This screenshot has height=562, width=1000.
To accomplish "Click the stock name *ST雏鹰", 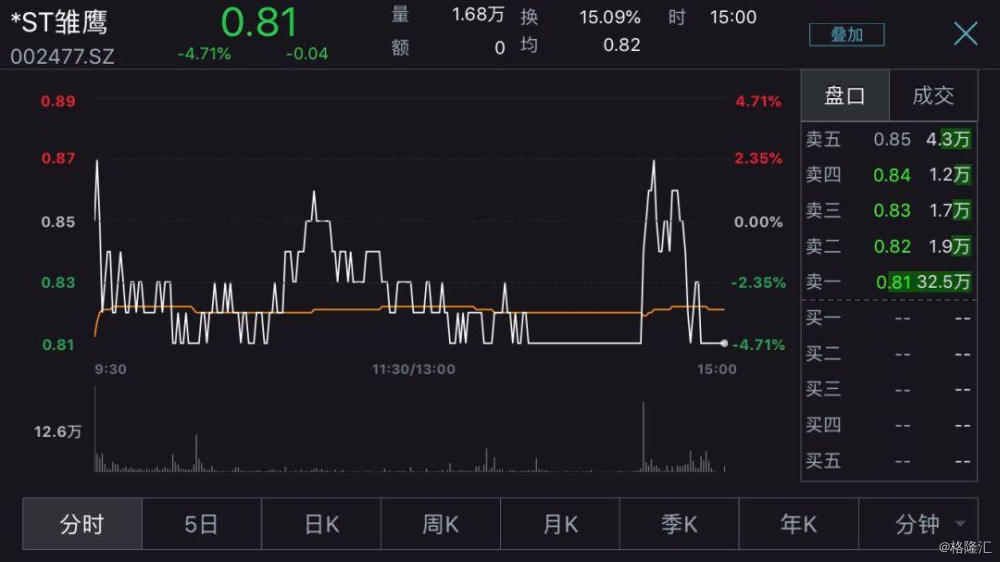I will [x=59, y=22].
